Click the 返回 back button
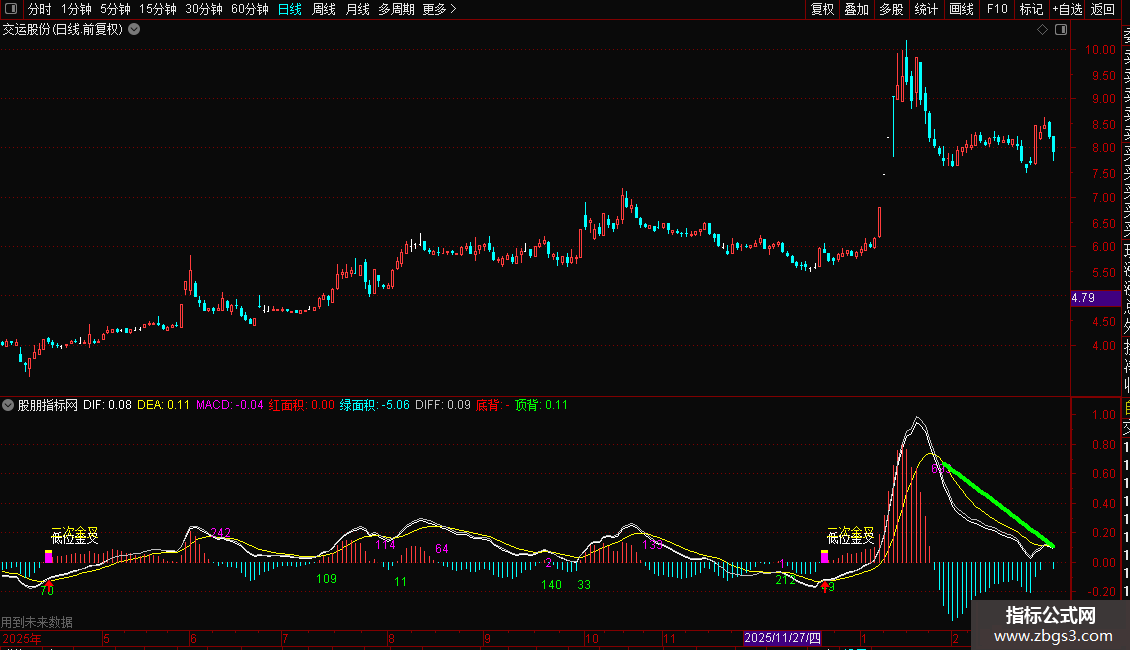Screen dimensions: 1130x650 pos(1103,9)
